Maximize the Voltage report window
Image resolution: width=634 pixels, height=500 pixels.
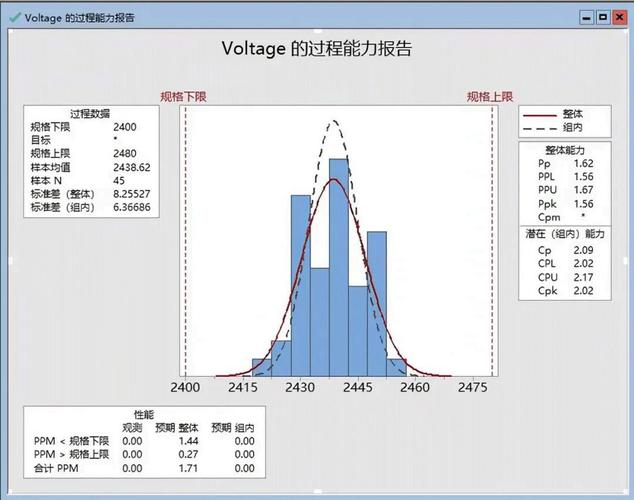603,17
